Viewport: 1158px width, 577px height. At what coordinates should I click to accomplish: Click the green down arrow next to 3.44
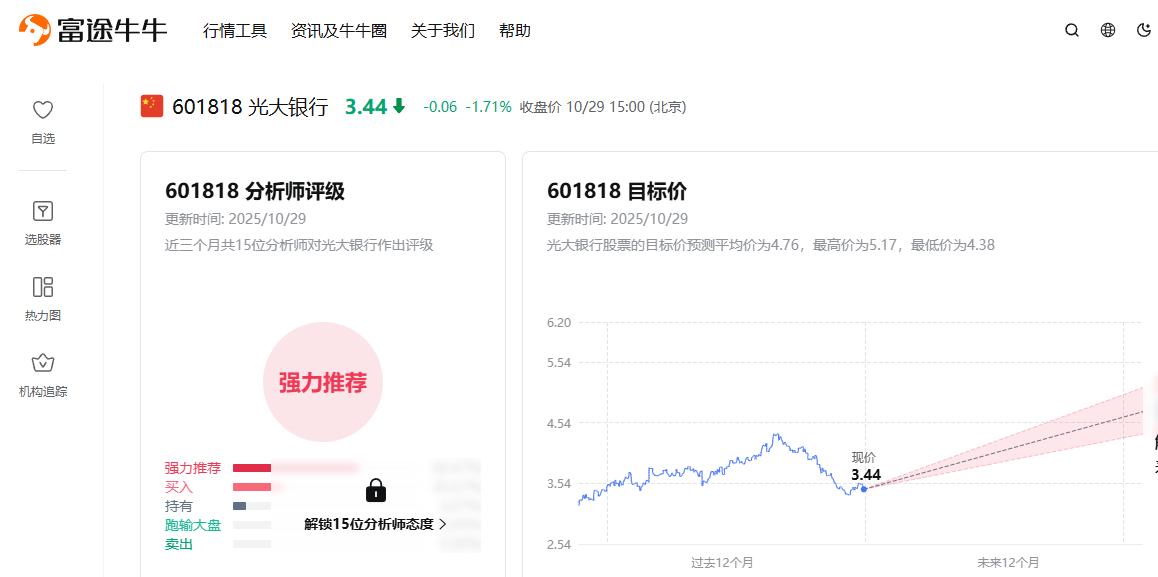coord(399,106)
